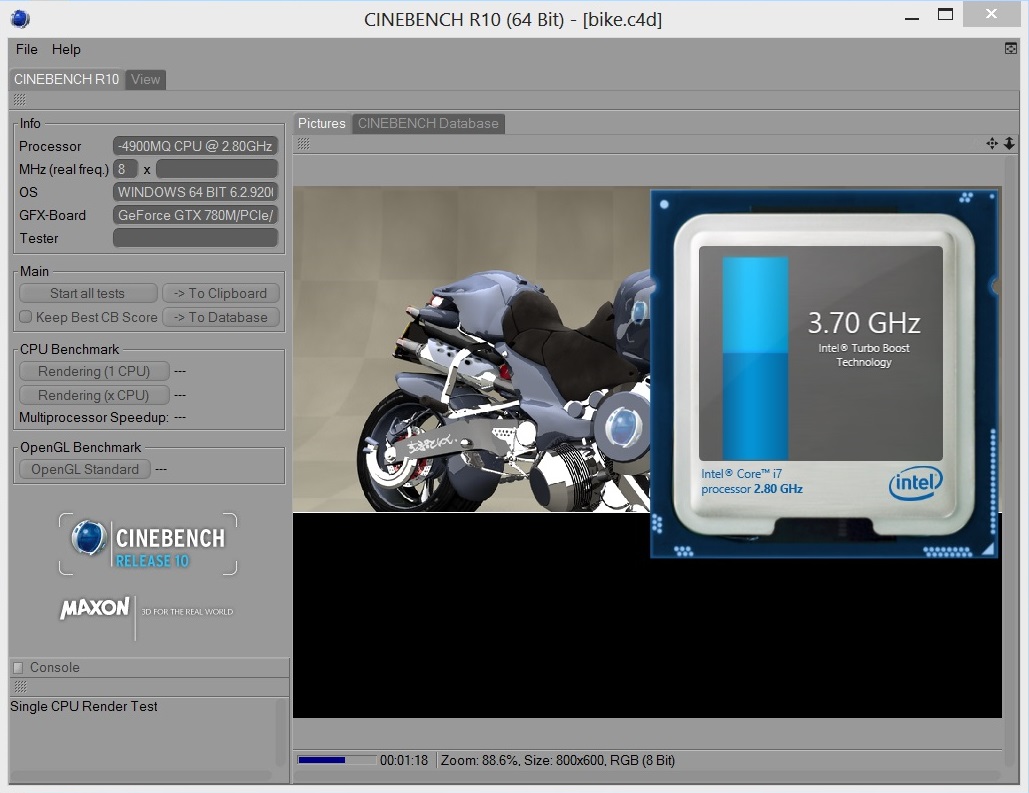Click the empty MHz real freq value field

(x=217, y=169)
